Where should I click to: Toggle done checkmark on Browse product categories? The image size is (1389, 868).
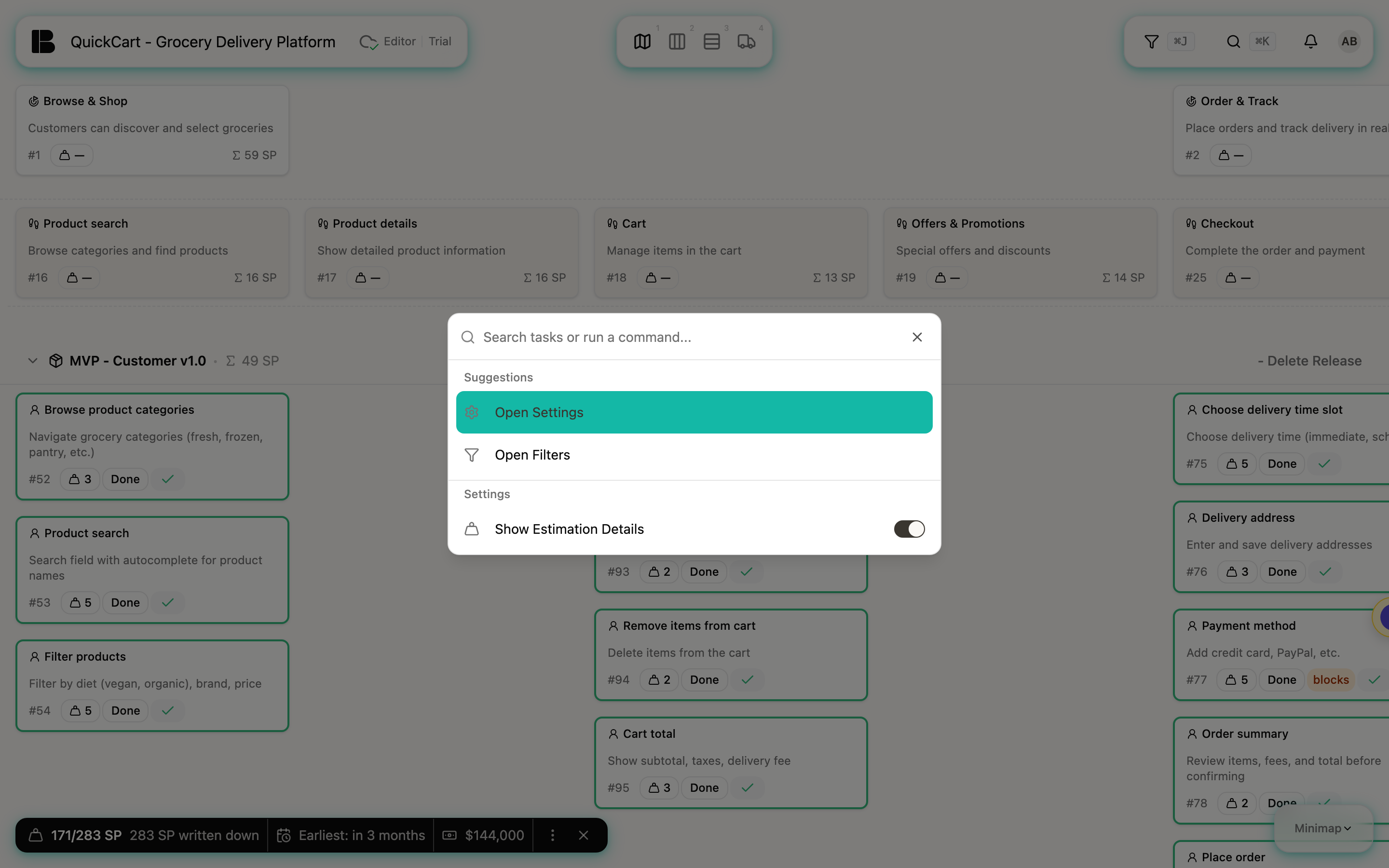coord(168,479)
